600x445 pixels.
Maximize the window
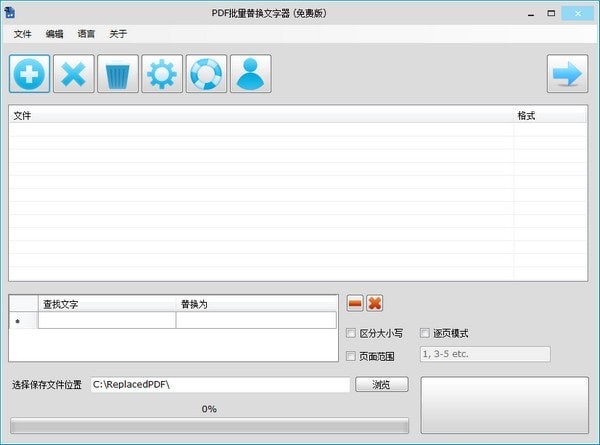tap(551, 13)
